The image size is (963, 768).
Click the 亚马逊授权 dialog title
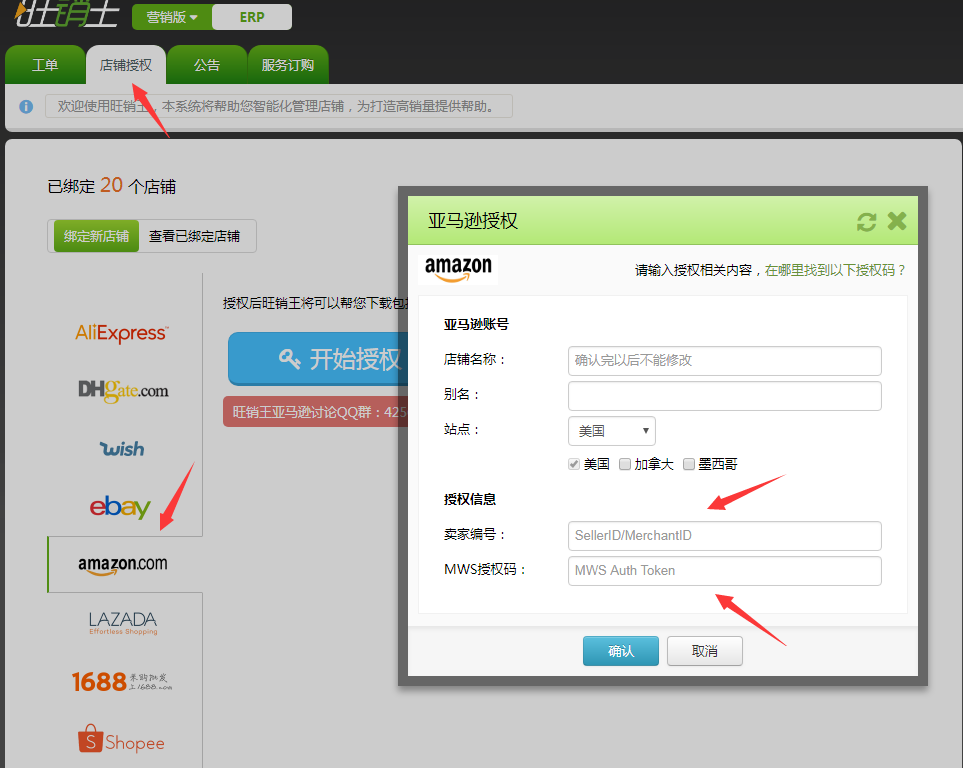pyautogui.click(x=473, y=221)
